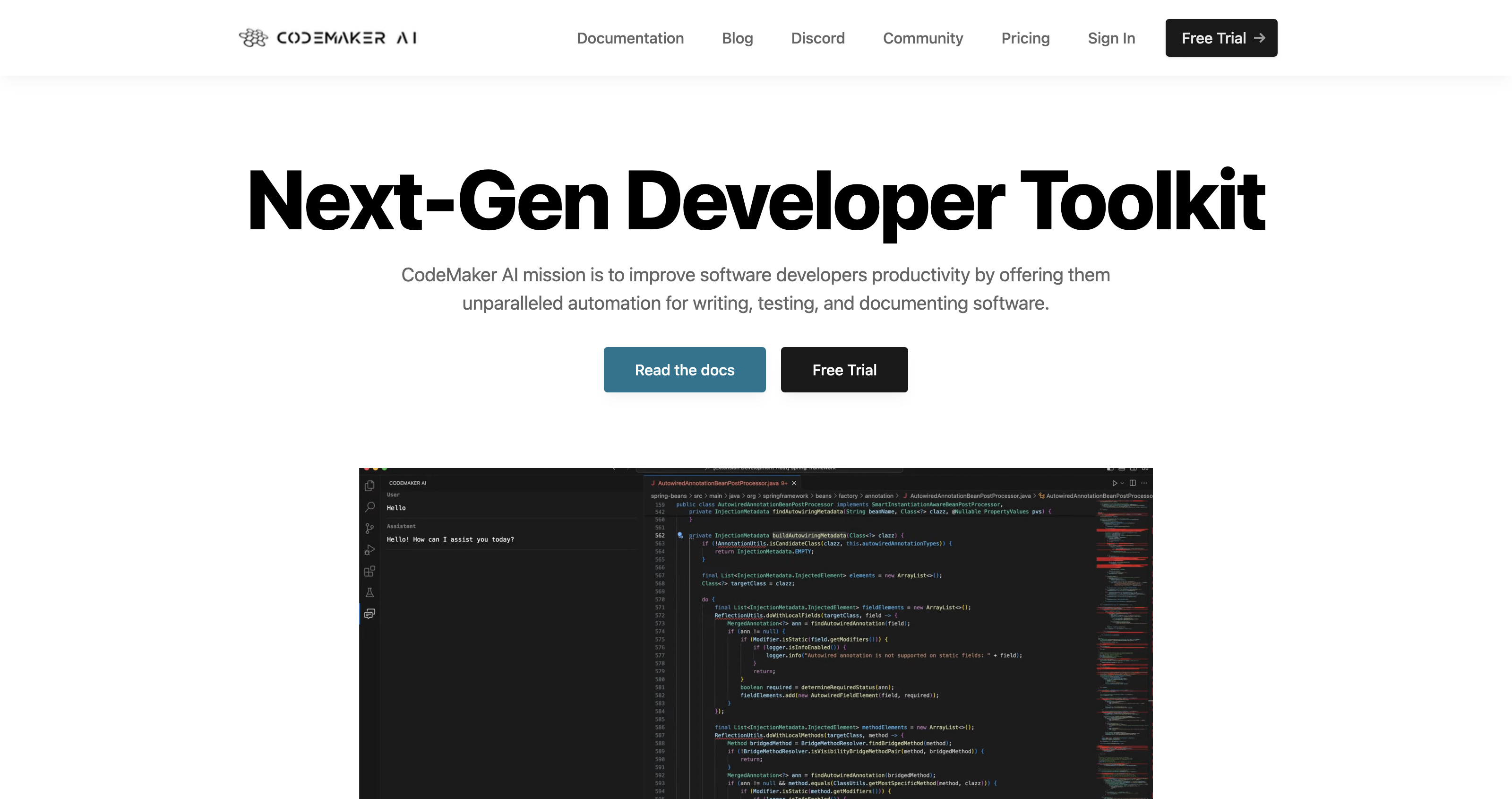Click the VS Code demo screenshot image

click(756, 634)
